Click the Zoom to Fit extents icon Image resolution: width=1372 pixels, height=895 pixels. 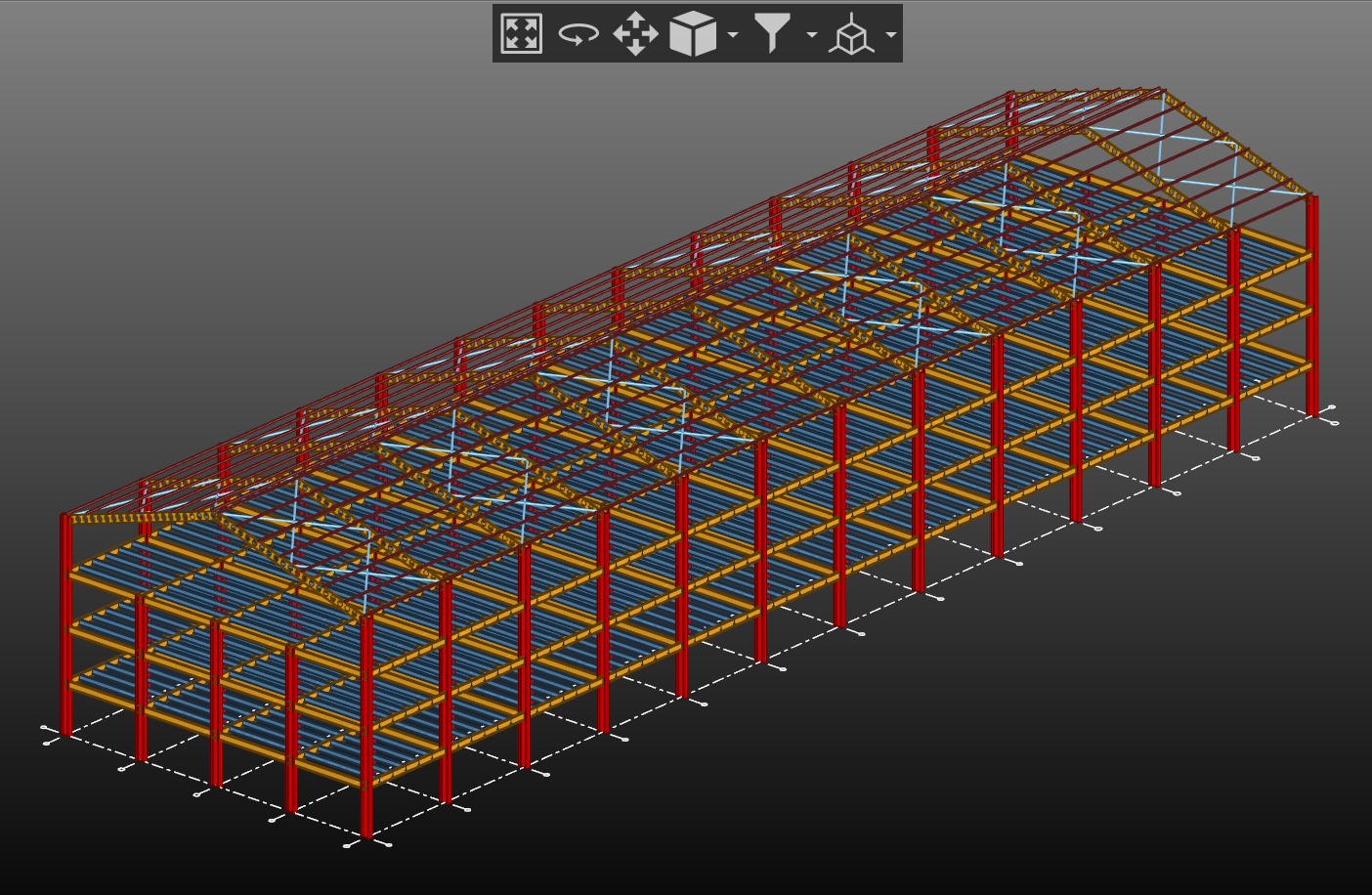tap(521, 33)
